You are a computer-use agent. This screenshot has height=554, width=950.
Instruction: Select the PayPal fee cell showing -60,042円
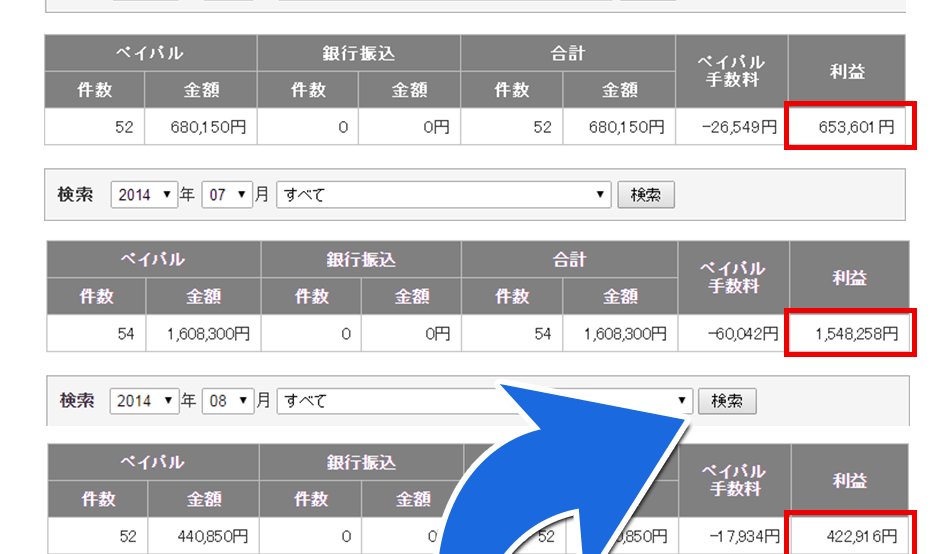coord(733,334)
